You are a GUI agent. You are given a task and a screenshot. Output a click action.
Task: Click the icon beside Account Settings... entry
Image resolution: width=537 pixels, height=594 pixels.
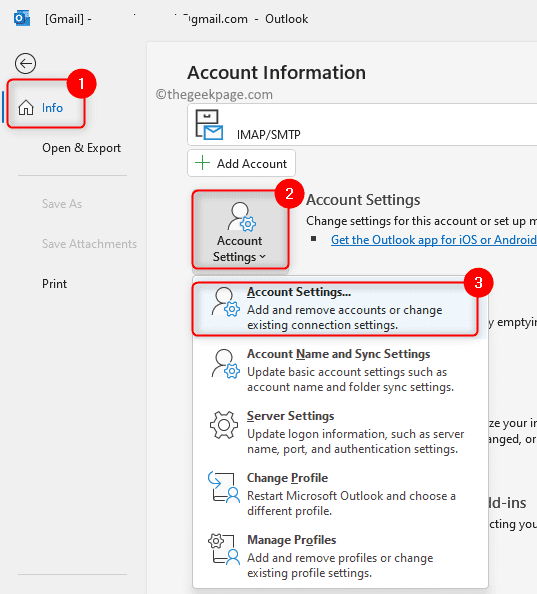[225, 302]
